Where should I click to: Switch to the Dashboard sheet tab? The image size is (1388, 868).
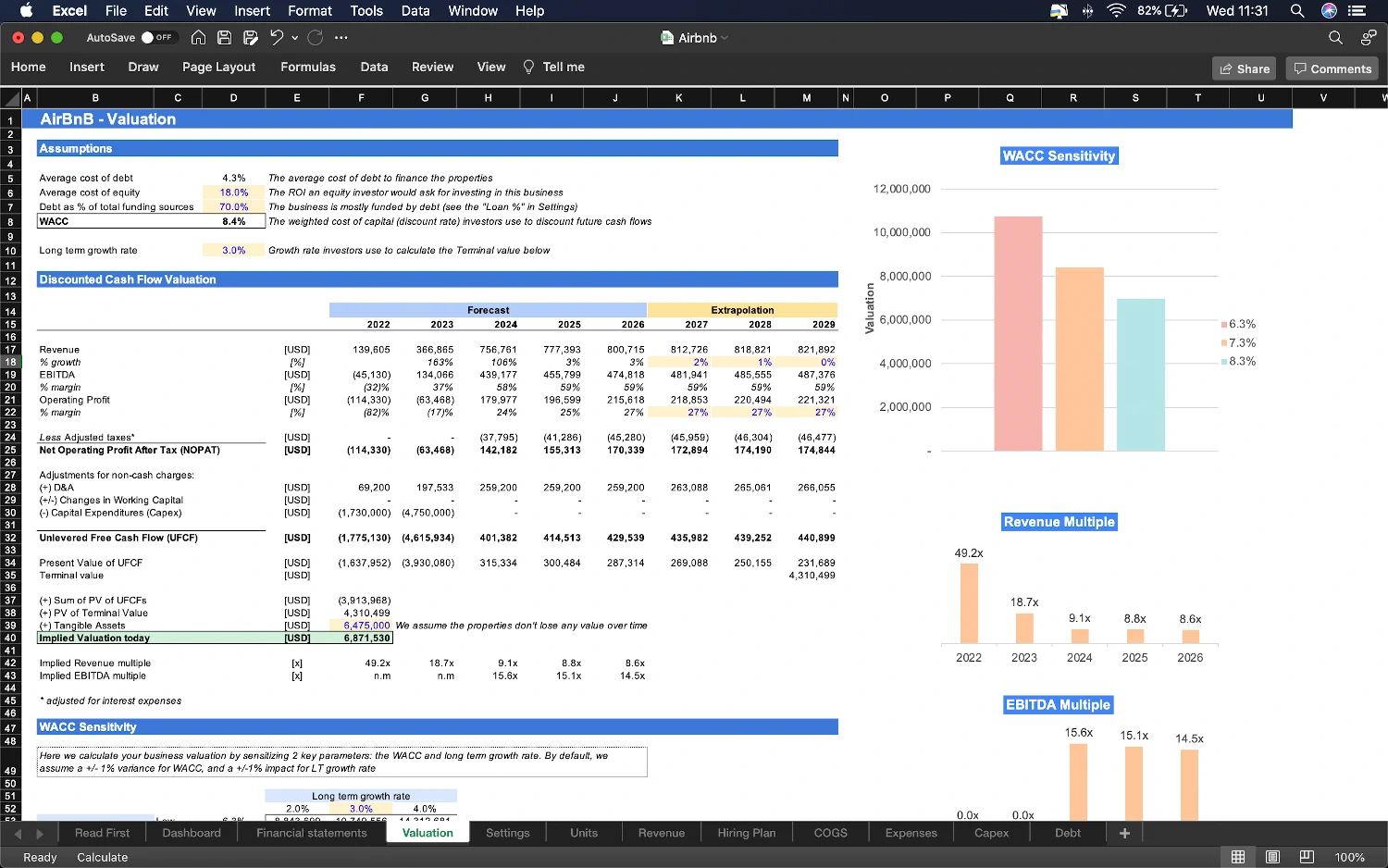192,833
